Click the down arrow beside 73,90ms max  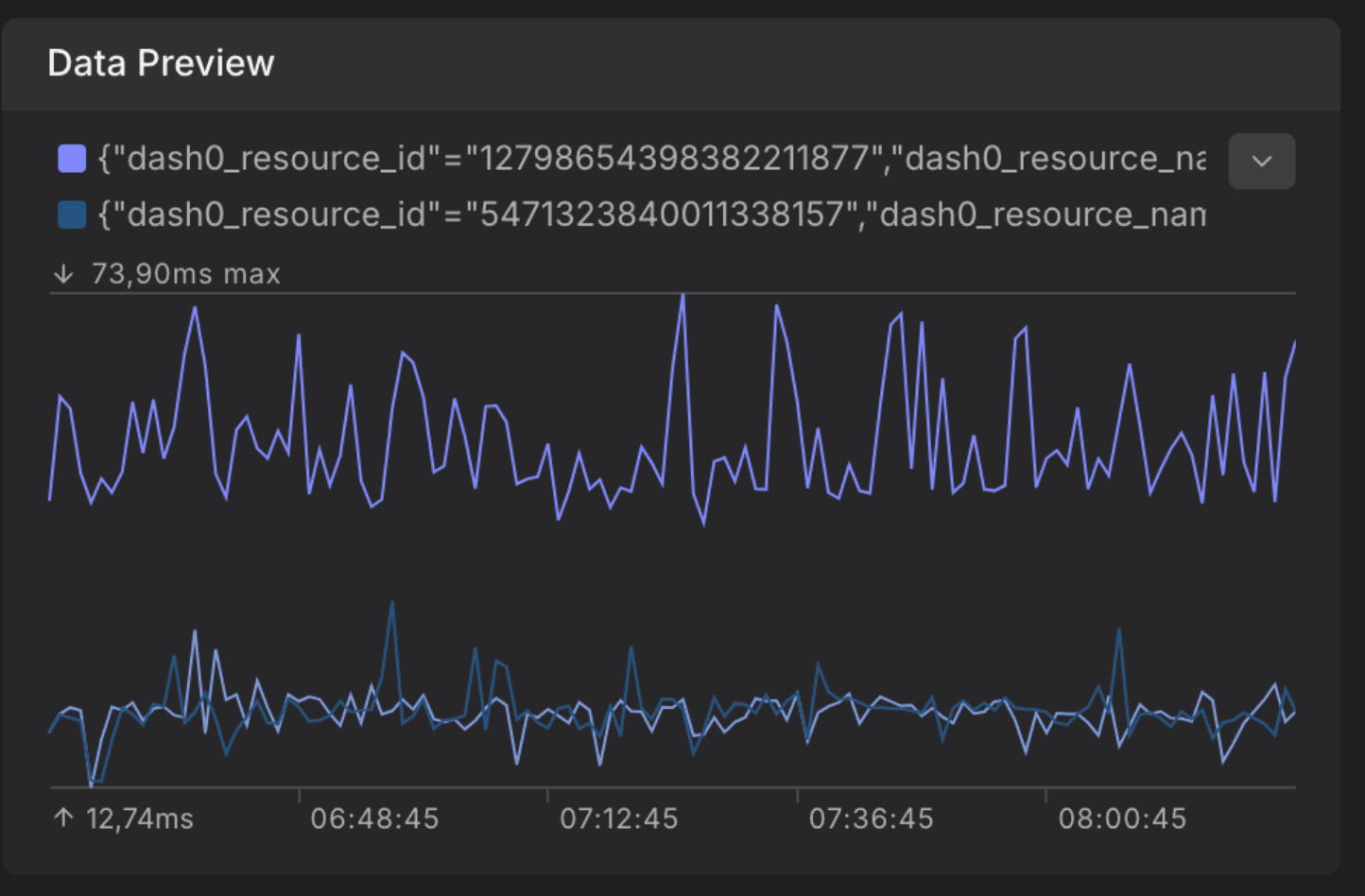point(63,274)
